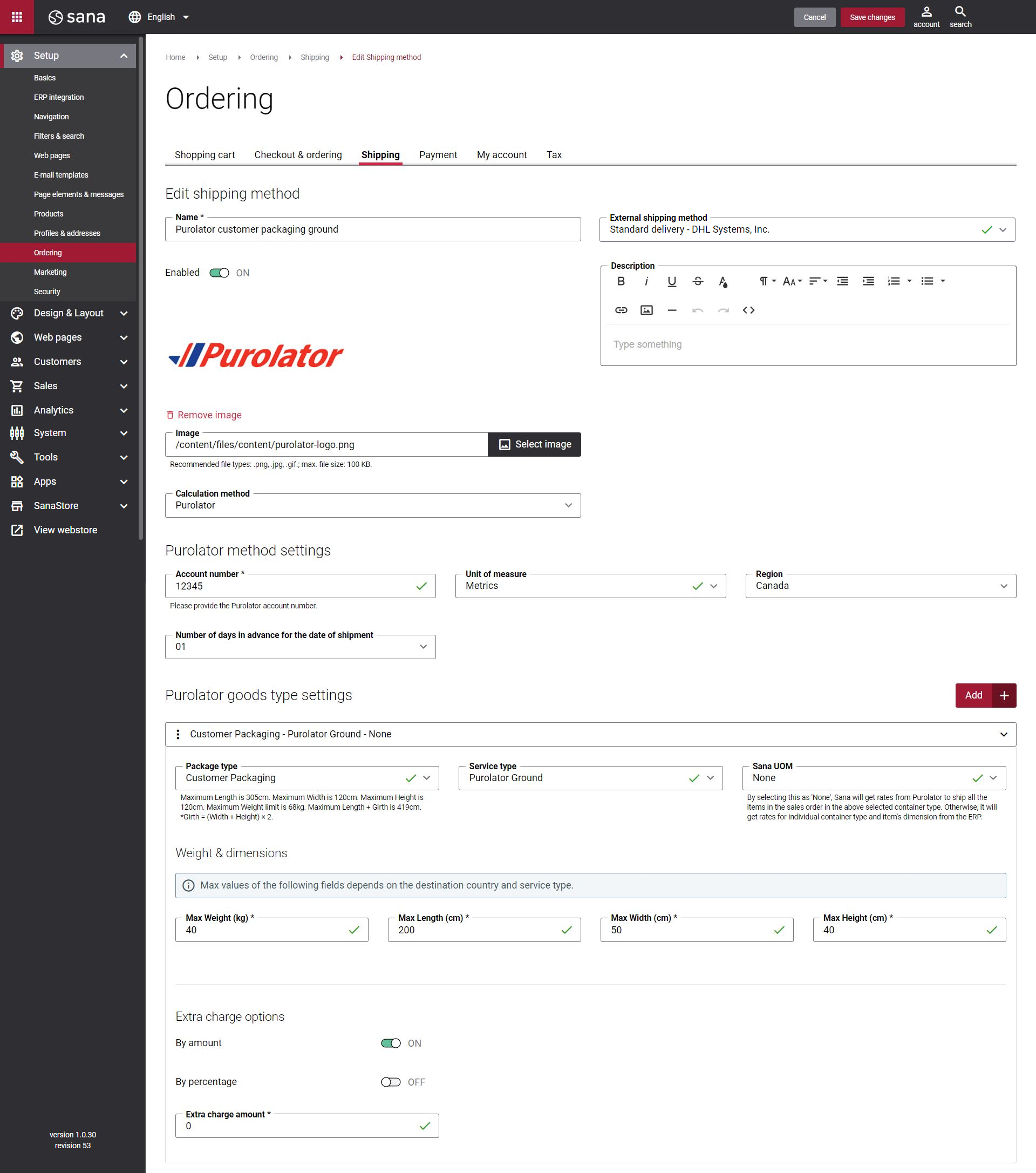The image size is (1036, 1173).
Task: Open code view in description editor
Action: click(748, 310)
